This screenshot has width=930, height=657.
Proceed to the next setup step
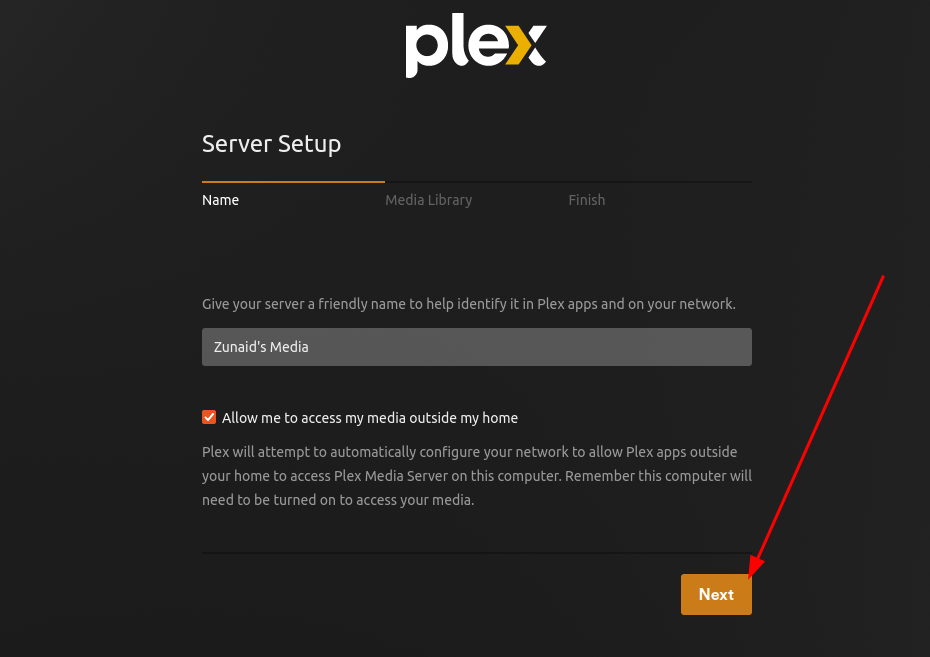(716, 594)
